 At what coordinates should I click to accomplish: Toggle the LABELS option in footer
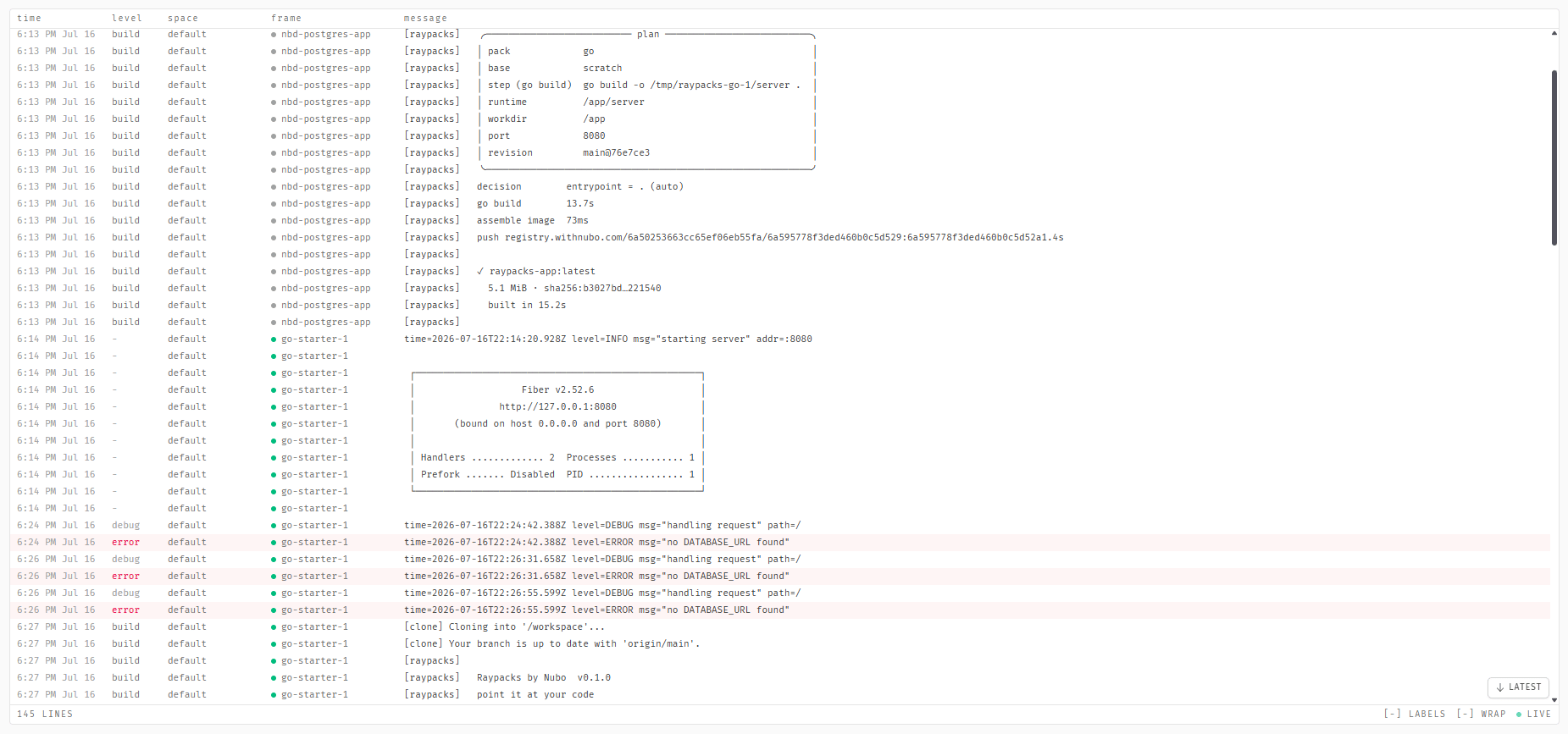pyautogui.click(x=1415, y=714)
